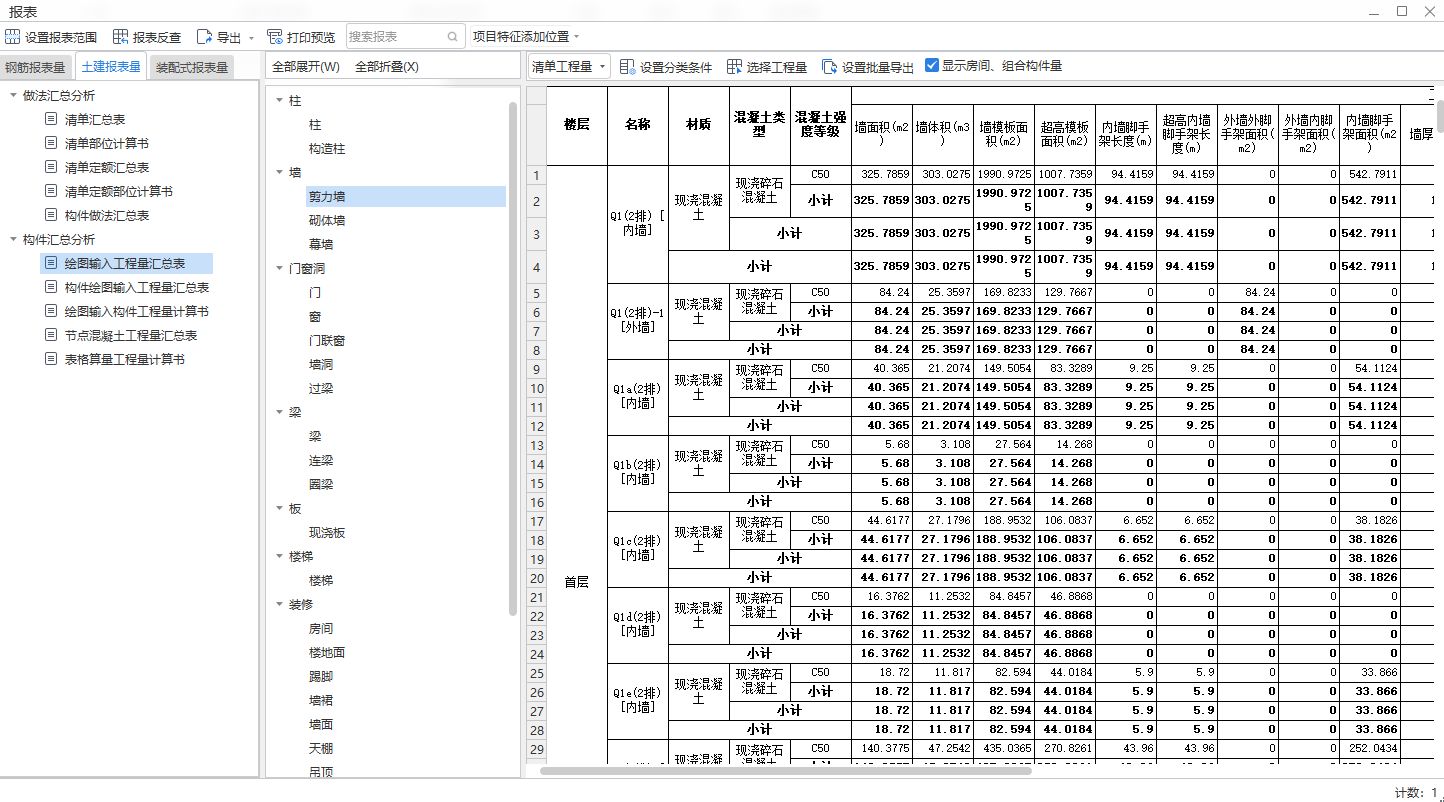This screenshot has width=1444, height=802.
Task: Collapse the 柱 category
Action: [x=279, y=100]
